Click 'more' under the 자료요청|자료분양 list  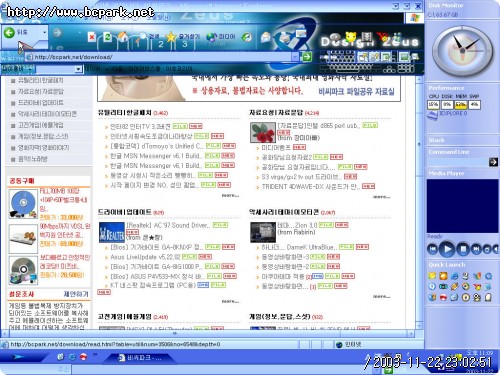381,197
